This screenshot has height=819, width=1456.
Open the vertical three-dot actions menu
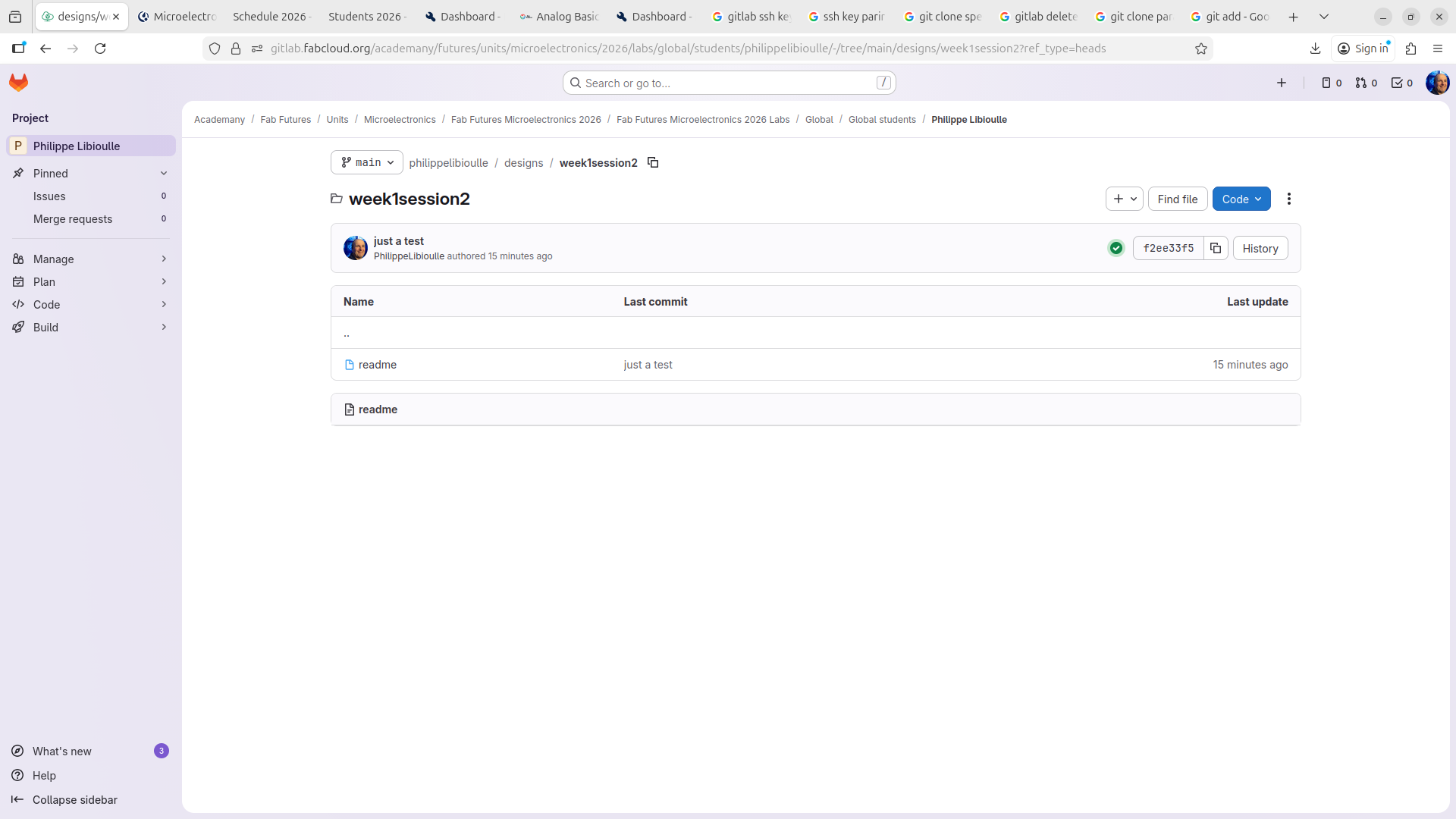point(1289,199)
